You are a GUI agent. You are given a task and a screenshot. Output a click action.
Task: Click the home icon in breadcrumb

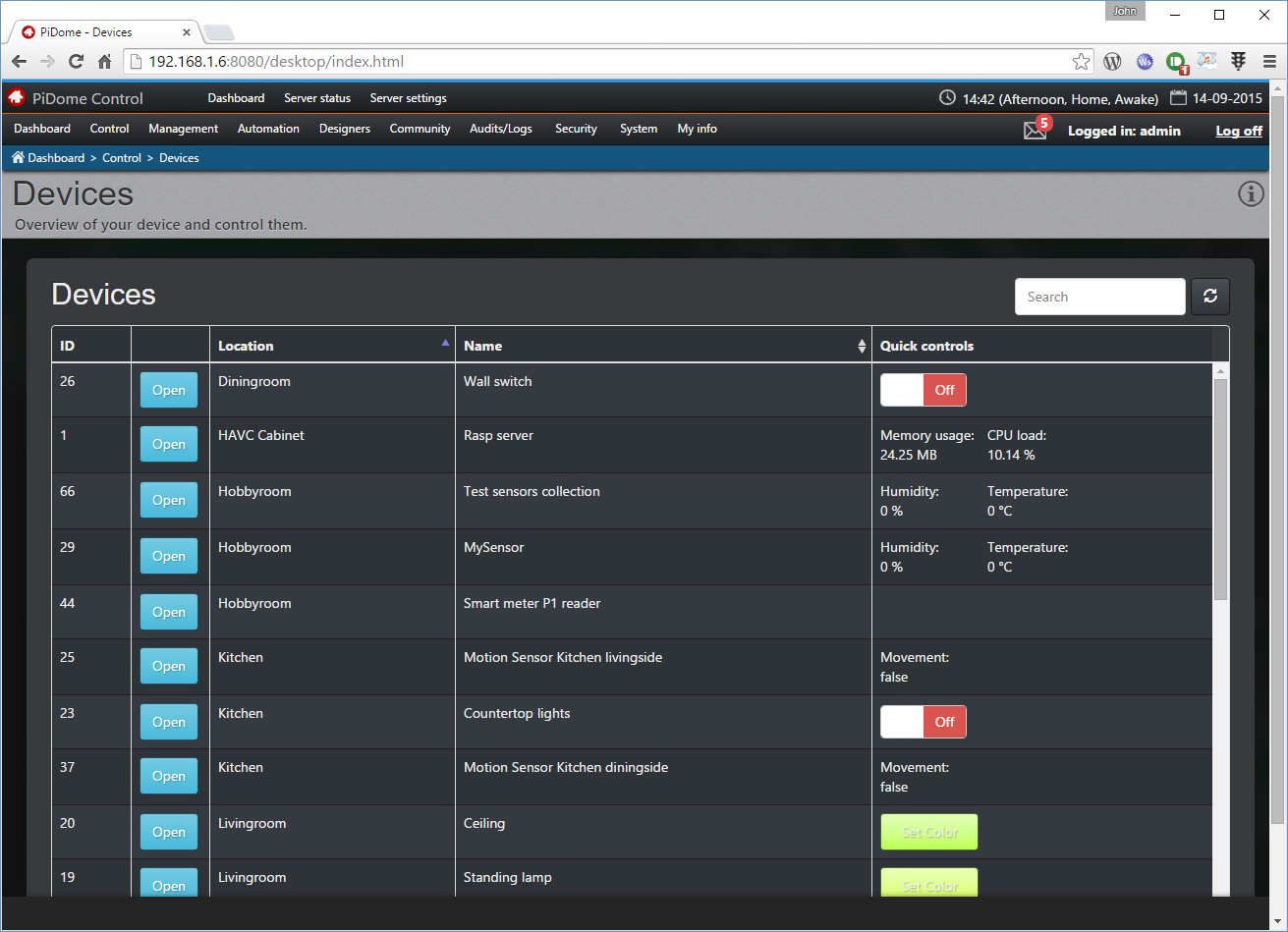pyautogui.click(x=18, y=158)
